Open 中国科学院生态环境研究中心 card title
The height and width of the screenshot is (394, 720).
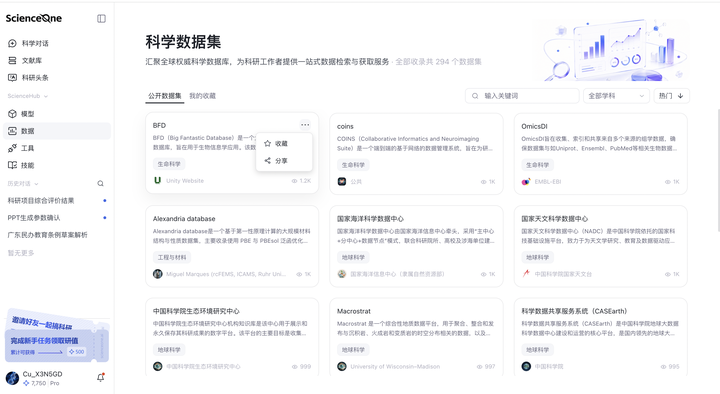coord(196,311)
